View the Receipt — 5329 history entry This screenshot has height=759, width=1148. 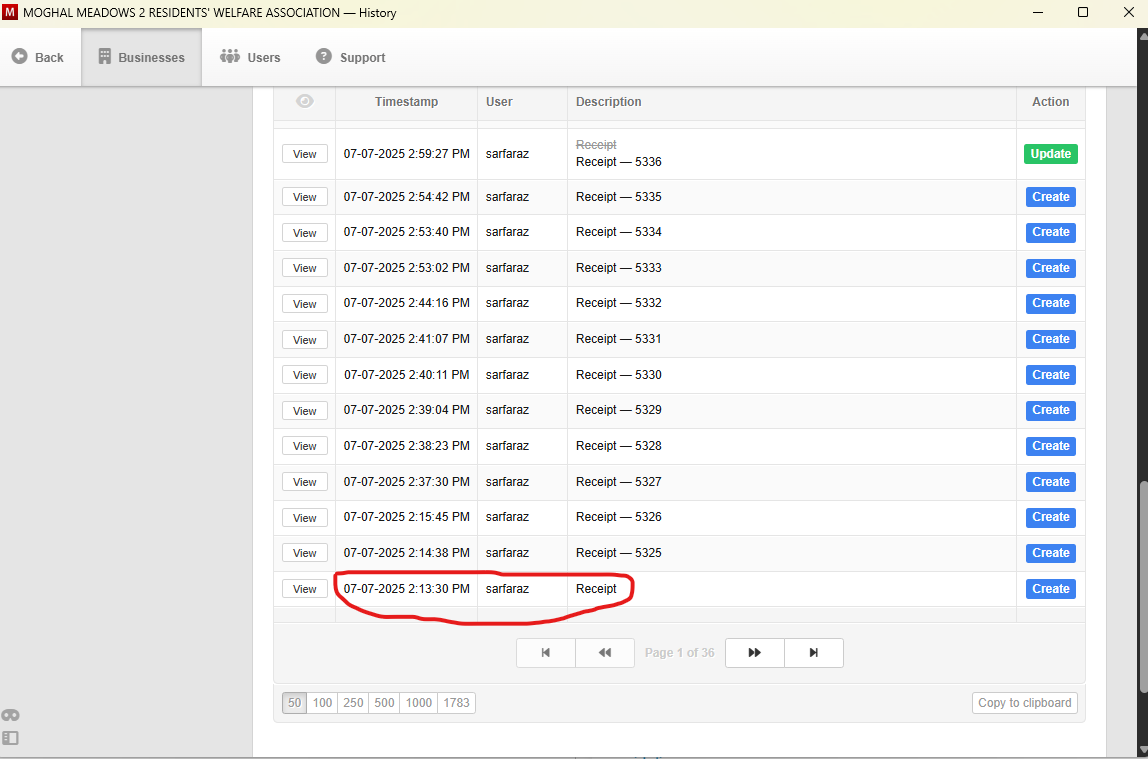pos(305,411)
